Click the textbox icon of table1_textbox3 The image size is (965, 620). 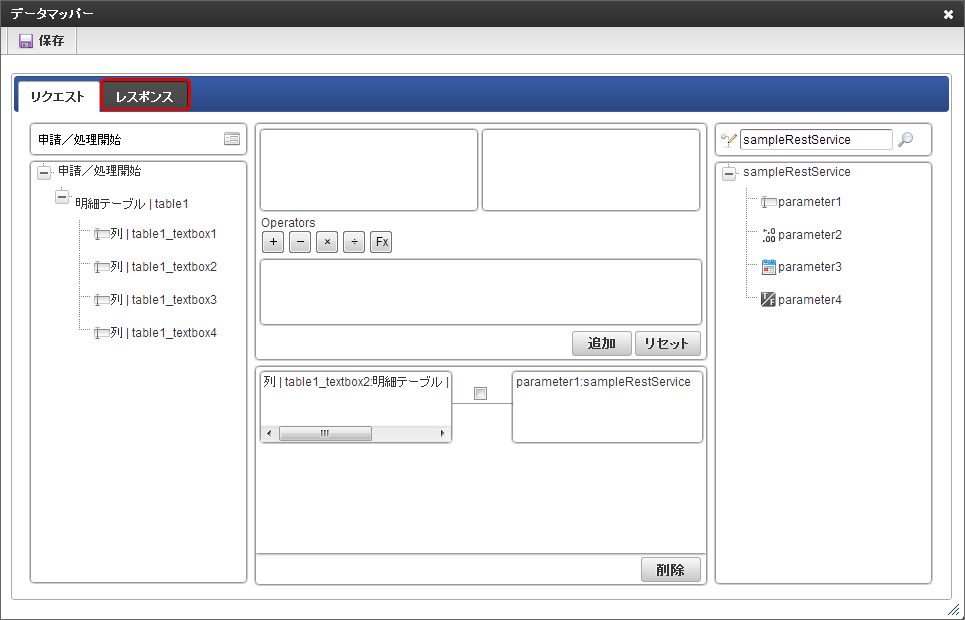coord(102,300)
